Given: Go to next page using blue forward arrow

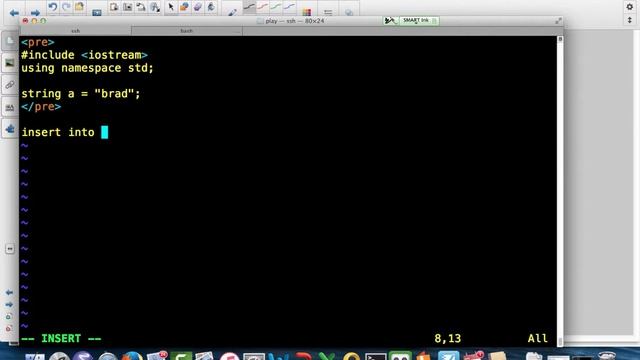Looking at the screenshot, I should coord(35,13).
